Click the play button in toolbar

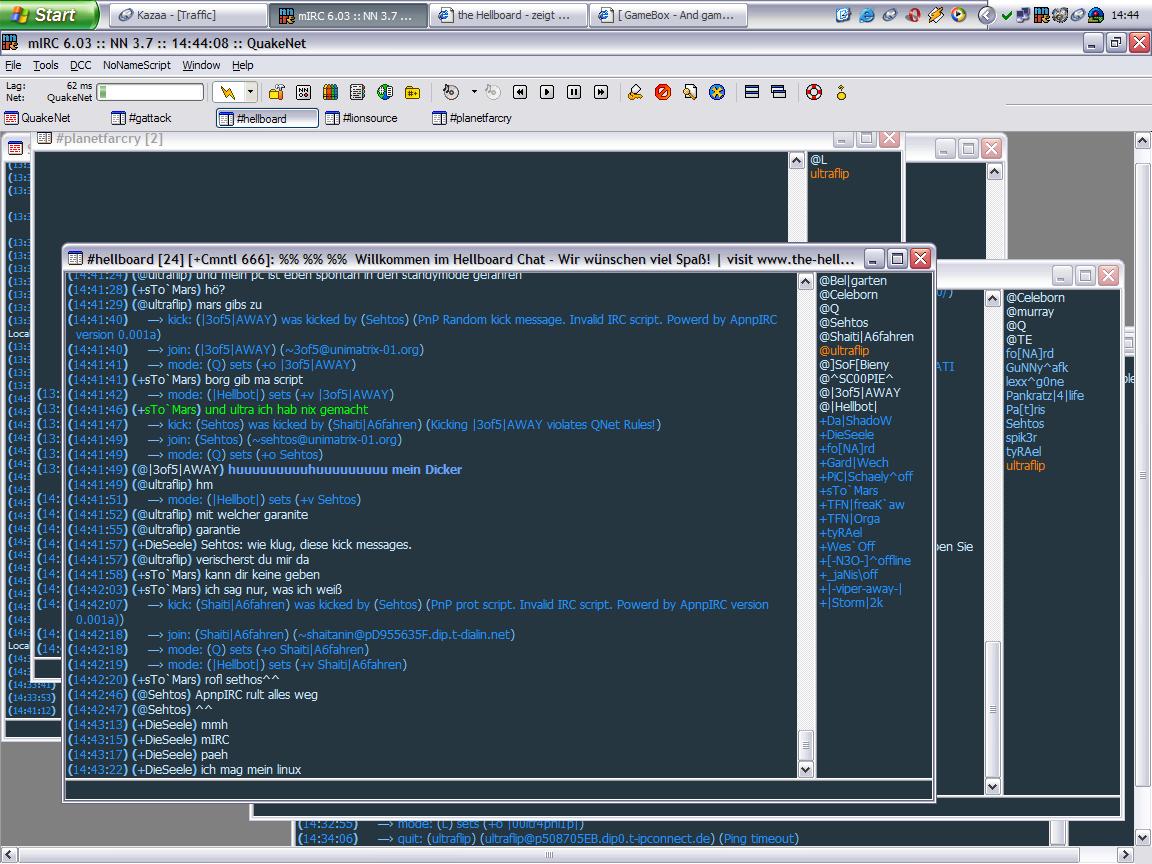547,92
